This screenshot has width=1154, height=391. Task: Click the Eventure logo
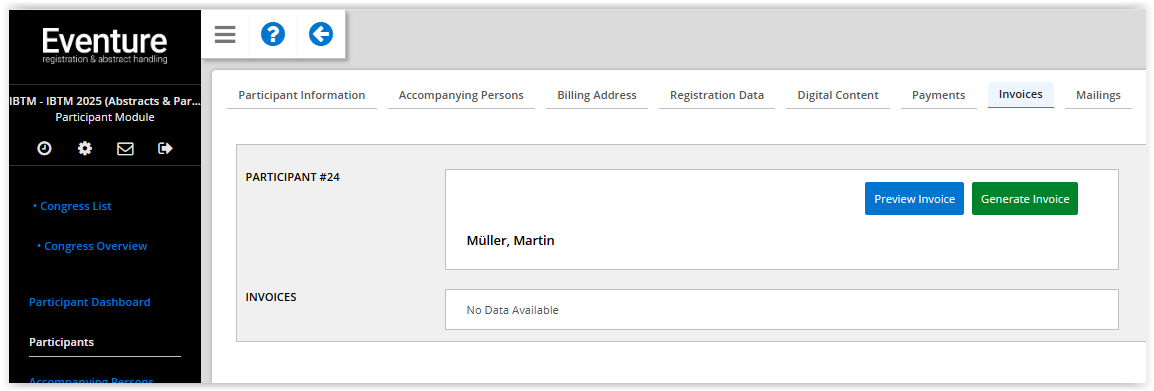pyautogui.click(x=105, y=46)
